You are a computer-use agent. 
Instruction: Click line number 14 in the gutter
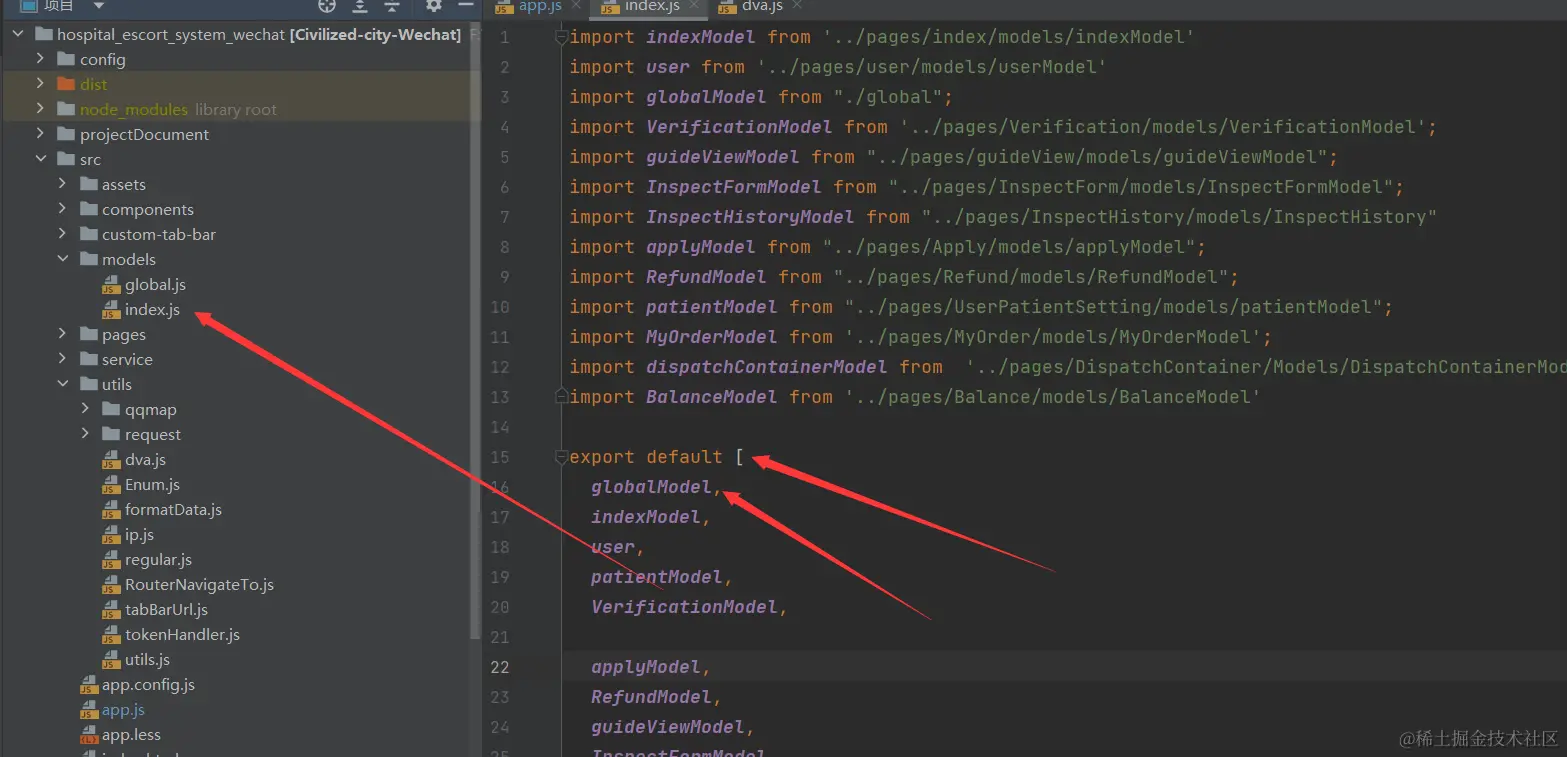[499, 427]
